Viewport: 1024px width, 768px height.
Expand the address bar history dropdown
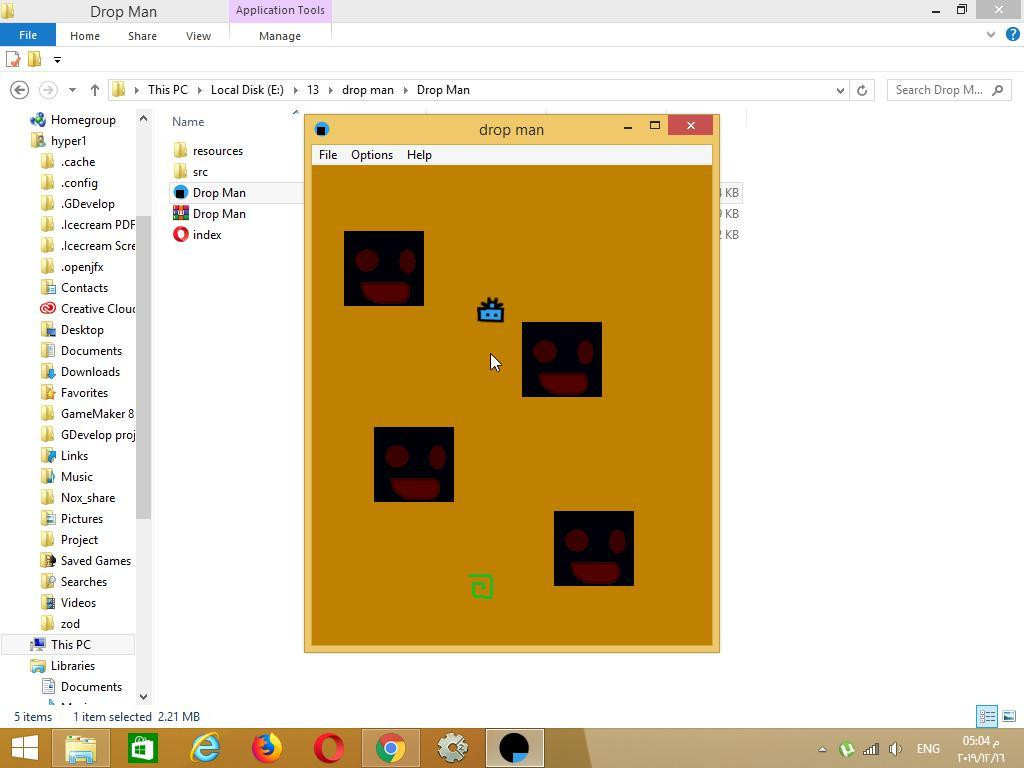point(840,91)
